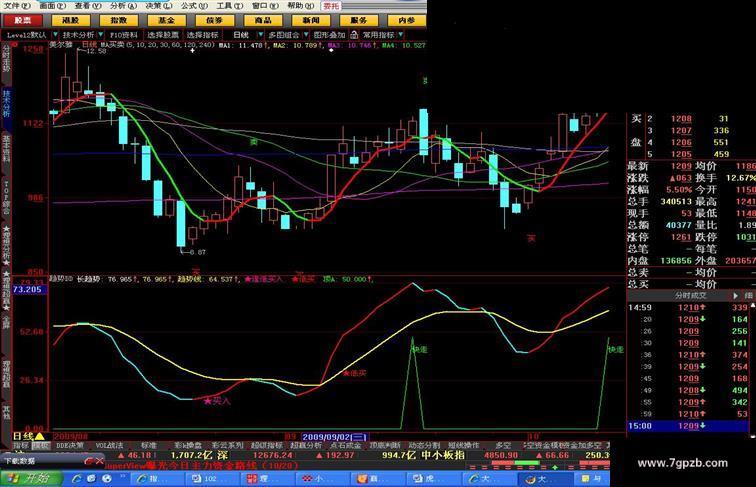Viewport: 756px width, 487px height.
Task: Select the red 股票 category button
Action: tap(22, 20)
